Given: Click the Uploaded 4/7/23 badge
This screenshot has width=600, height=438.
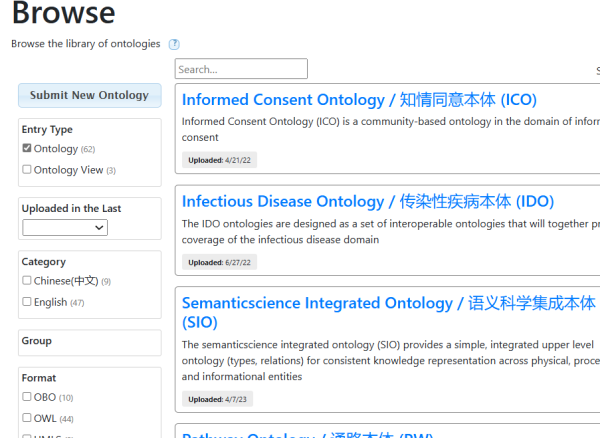Looking at the screenshot, I should pyautogui.click(x=218, y=399).
